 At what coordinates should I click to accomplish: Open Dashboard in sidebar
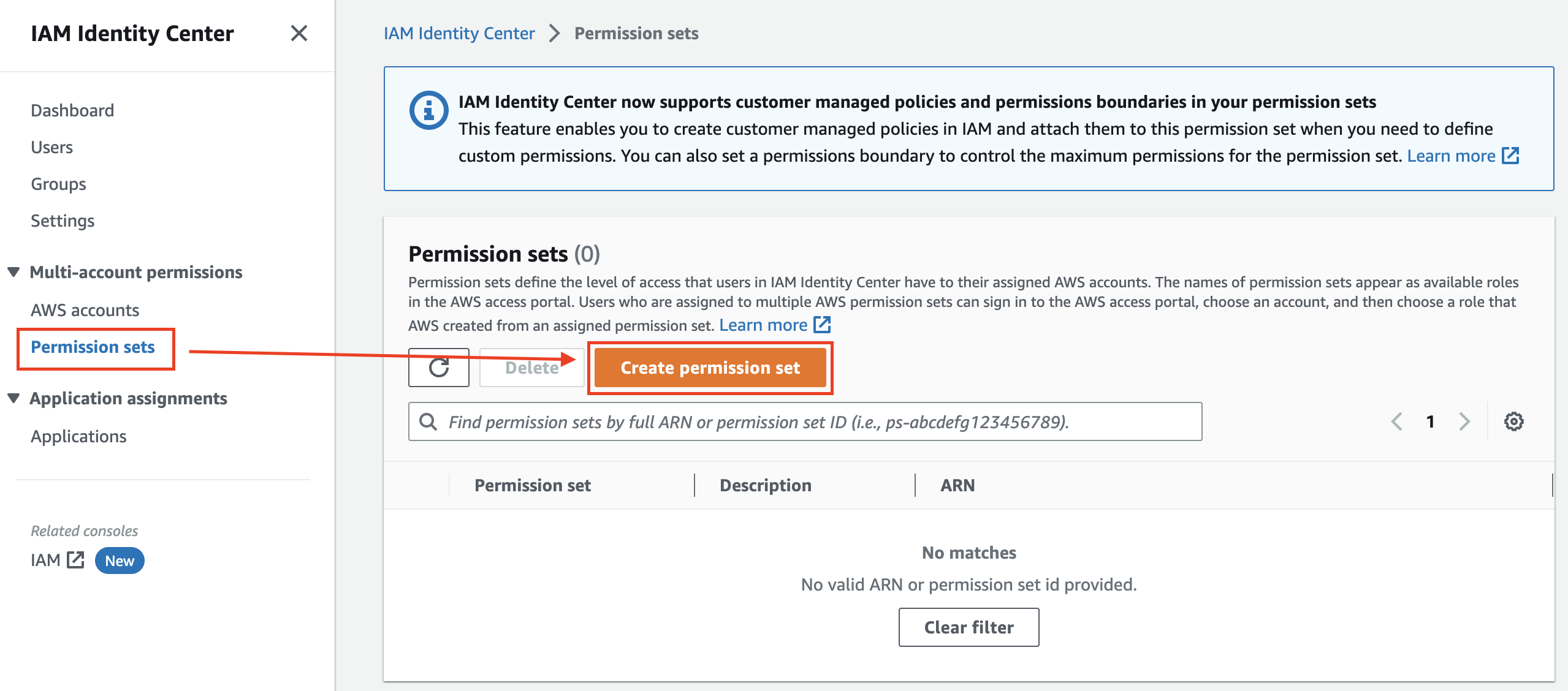tap(72, 110)
